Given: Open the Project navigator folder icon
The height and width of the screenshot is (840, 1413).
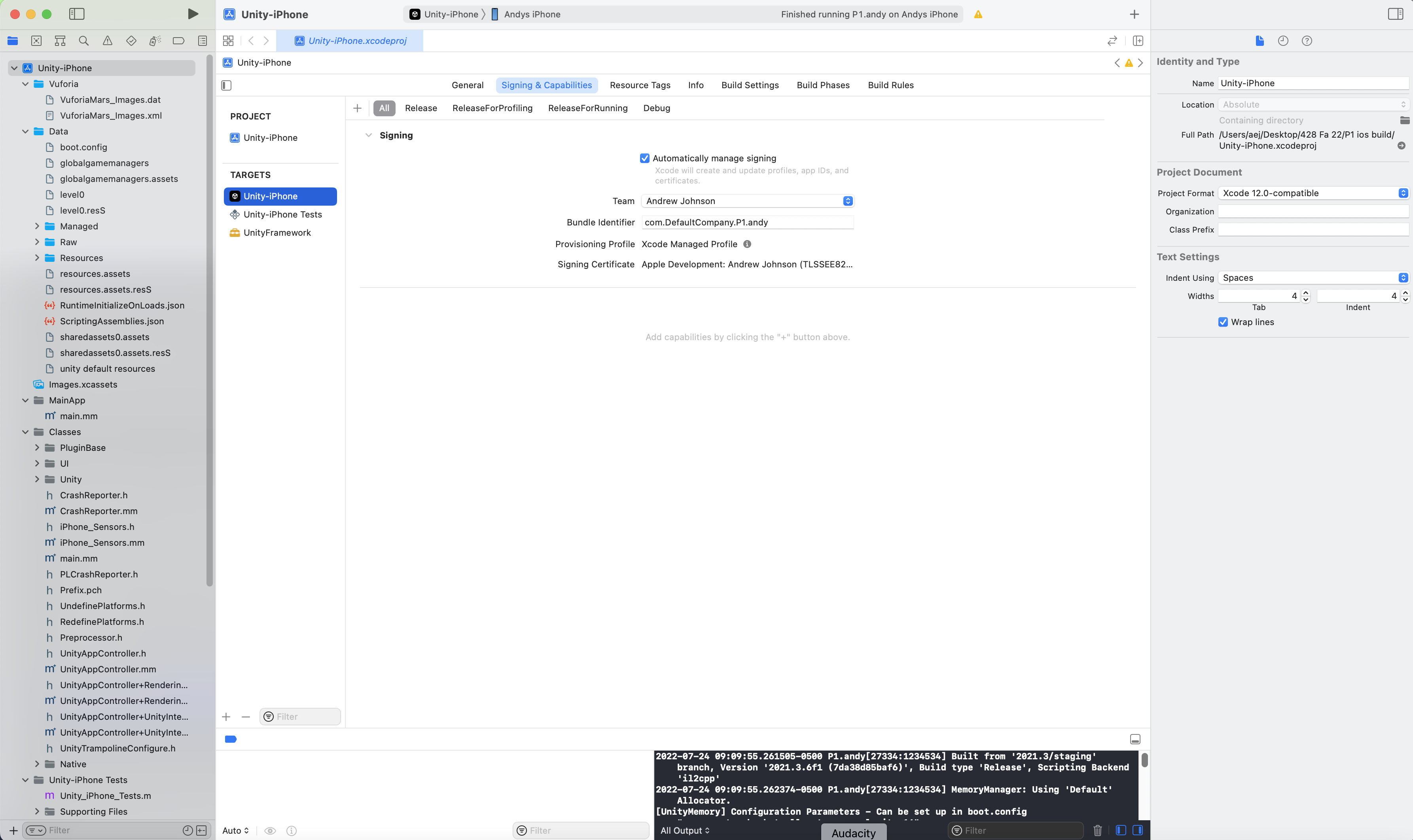Looking at the screenshot, I should pos(12,41).
